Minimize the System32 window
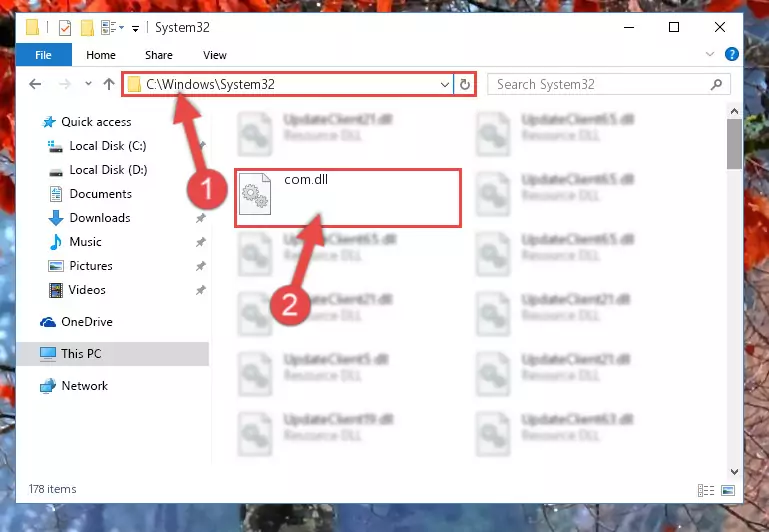 click(629, 27)
